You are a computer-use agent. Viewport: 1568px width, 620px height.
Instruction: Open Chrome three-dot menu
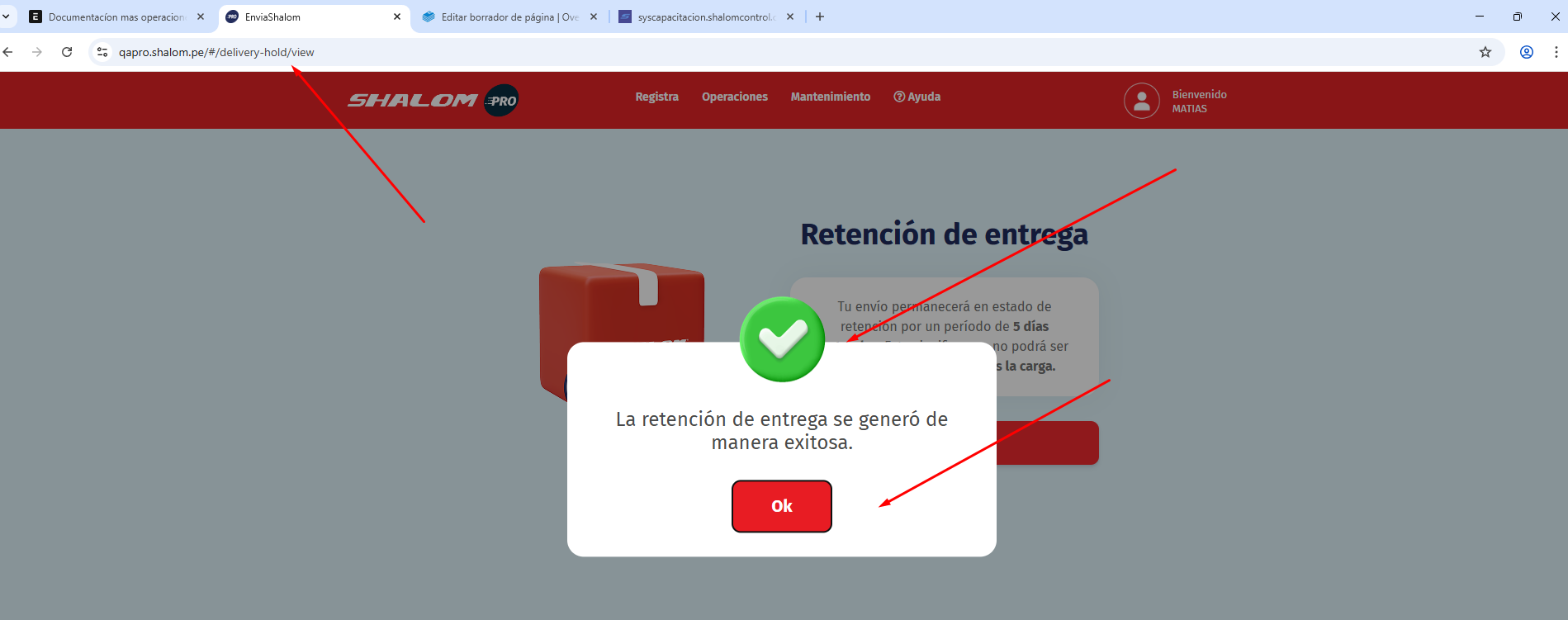1556,52
